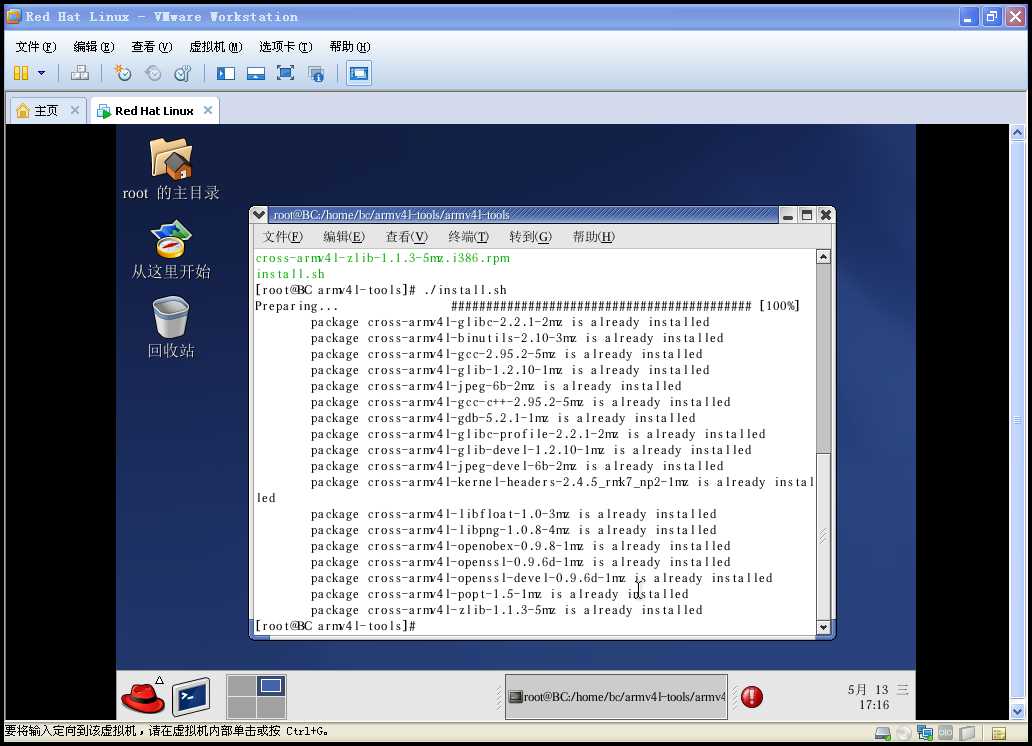
Task: Open the VMware 帮助(H) menu
Action: click(x=349, y=47)
